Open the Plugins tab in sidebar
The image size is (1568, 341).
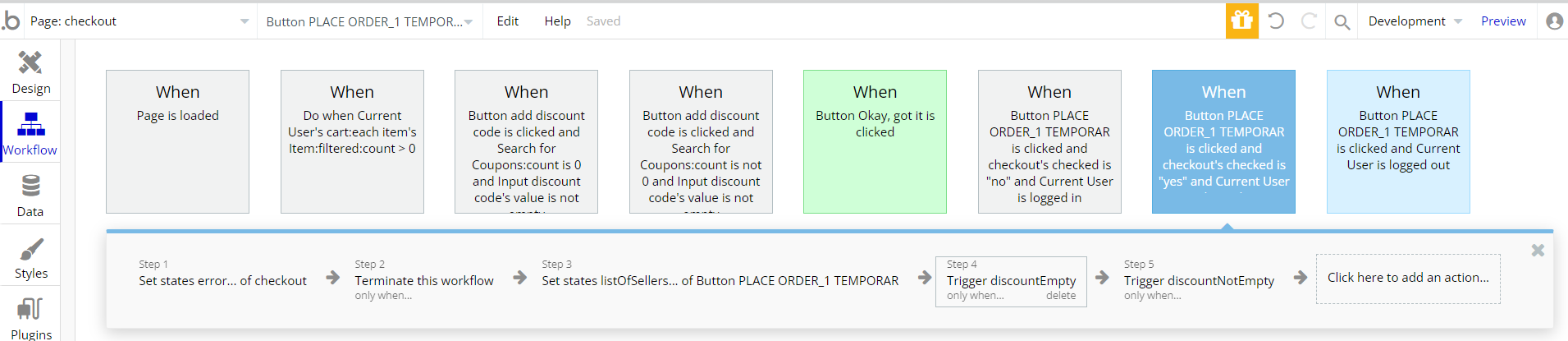pyautogui.click(x=30, y=317)
